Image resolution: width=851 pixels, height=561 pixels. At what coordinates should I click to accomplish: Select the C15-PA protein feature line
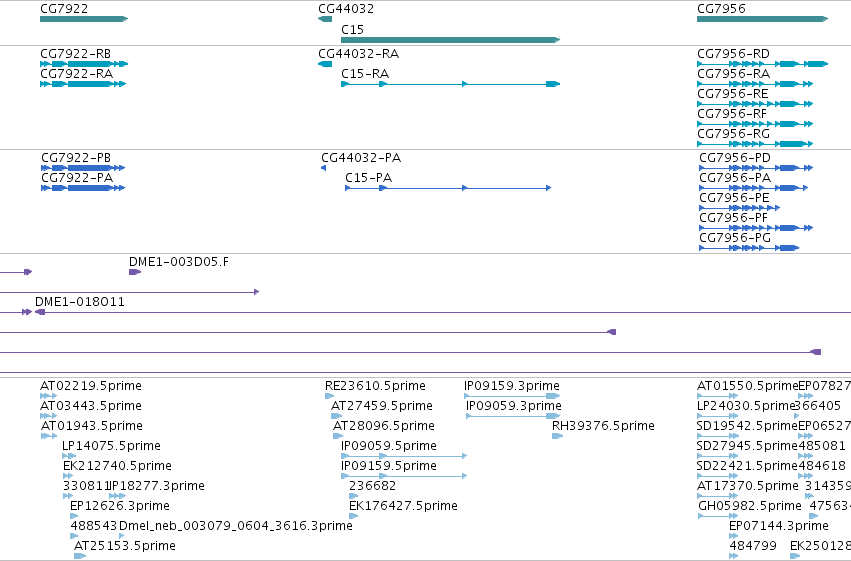coord(448,188)
